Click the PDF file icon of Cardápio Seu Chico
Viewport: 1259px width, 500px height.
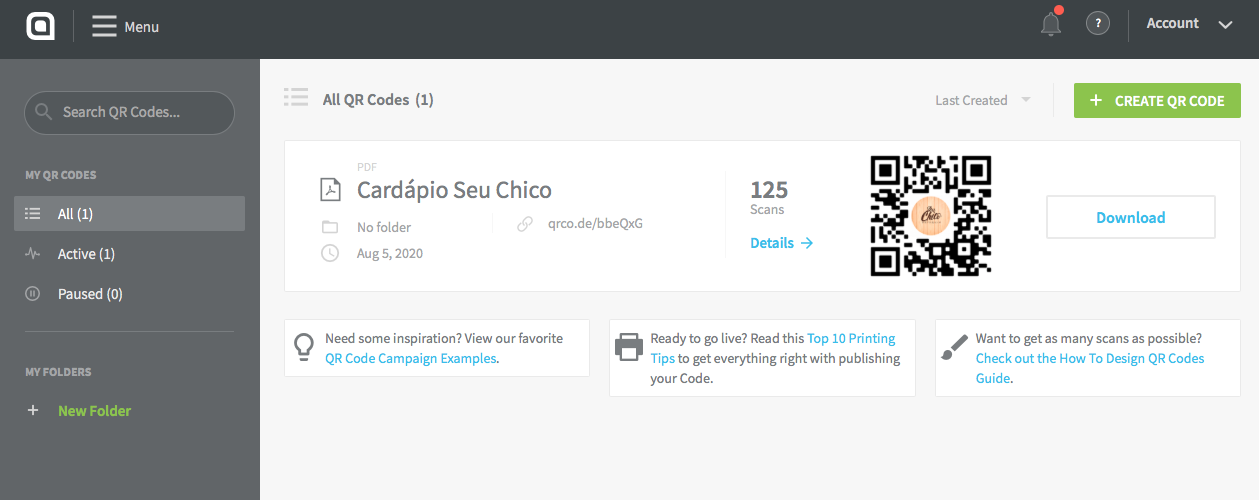pyautogui.click(x=330, y=189)
